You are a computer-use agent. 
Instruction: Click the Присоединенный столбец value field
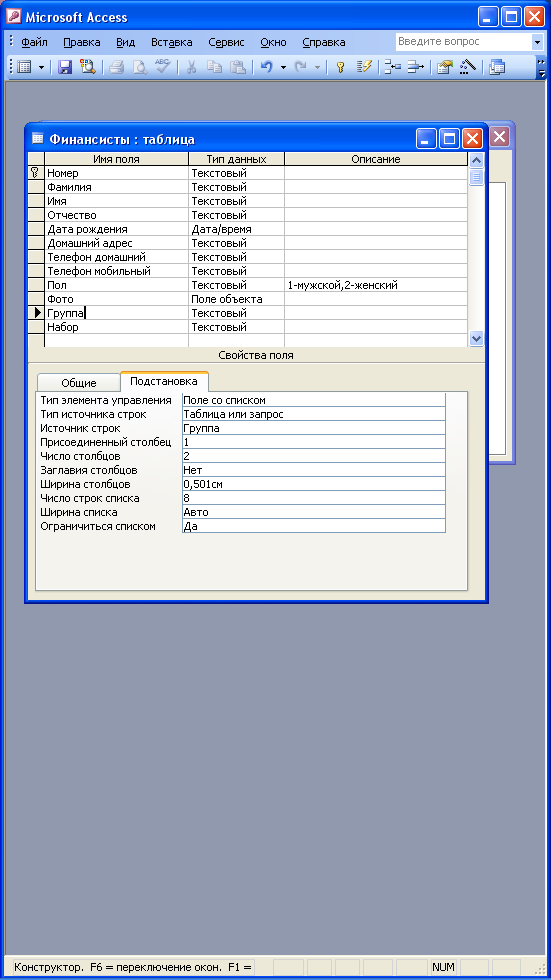tap(314, 442)
